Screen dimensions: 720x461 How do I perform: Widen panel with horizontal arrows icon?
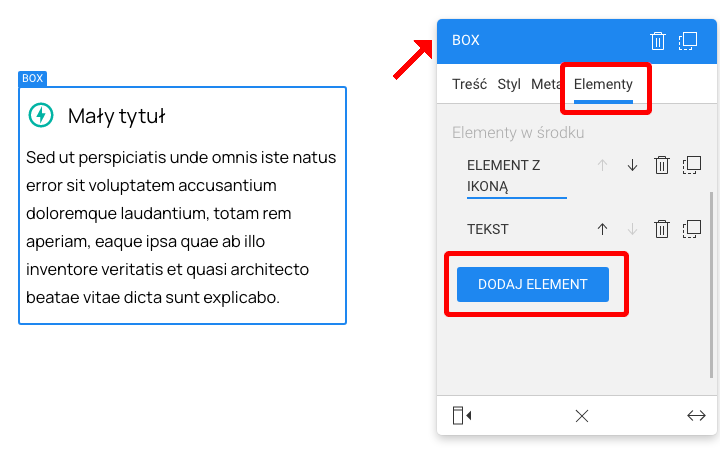[696, 416]
